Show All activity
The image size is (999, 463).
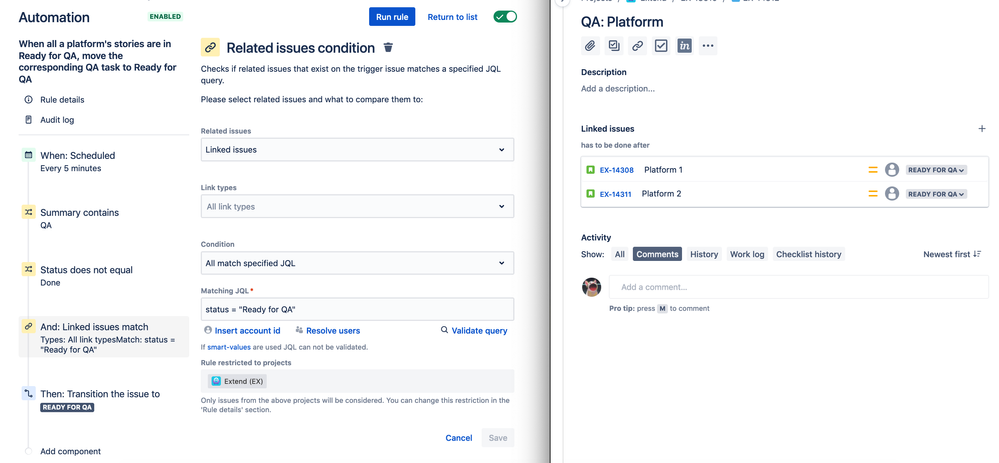click(619, 254)
